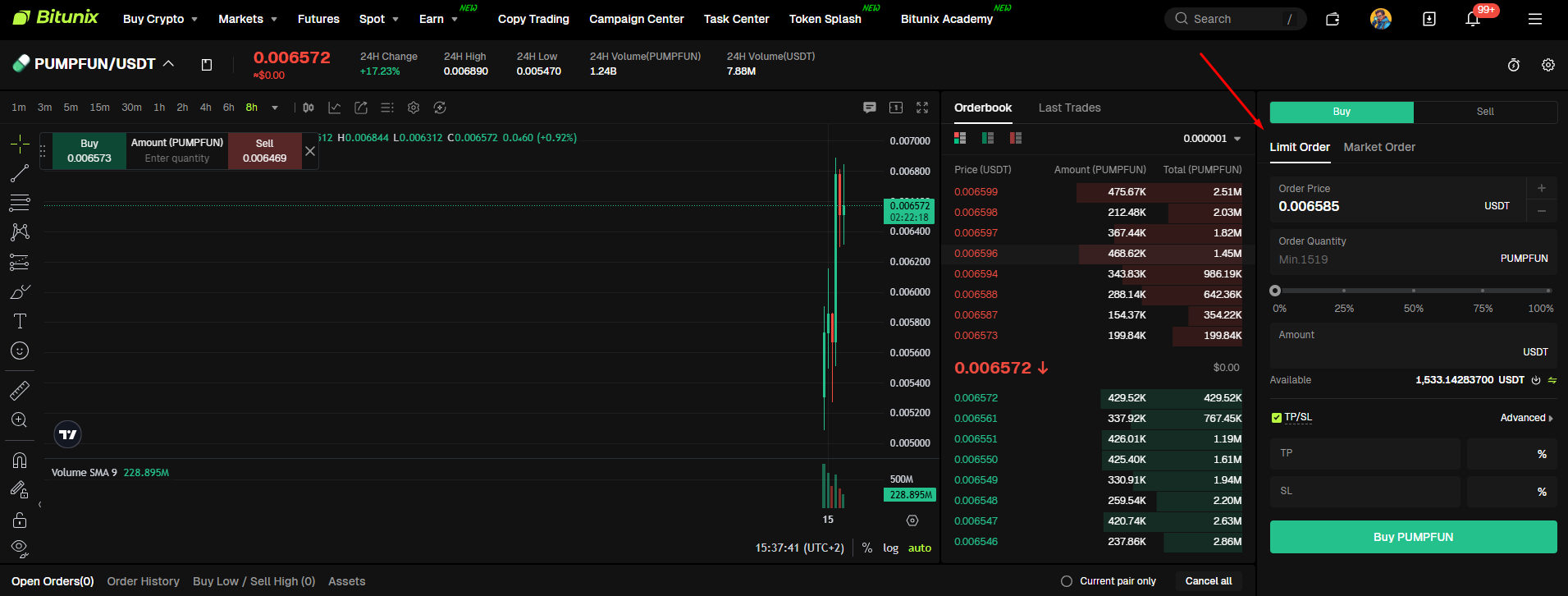Click the chart refresh/reset icon
The image size is (1568, 596).
point(440,108)
